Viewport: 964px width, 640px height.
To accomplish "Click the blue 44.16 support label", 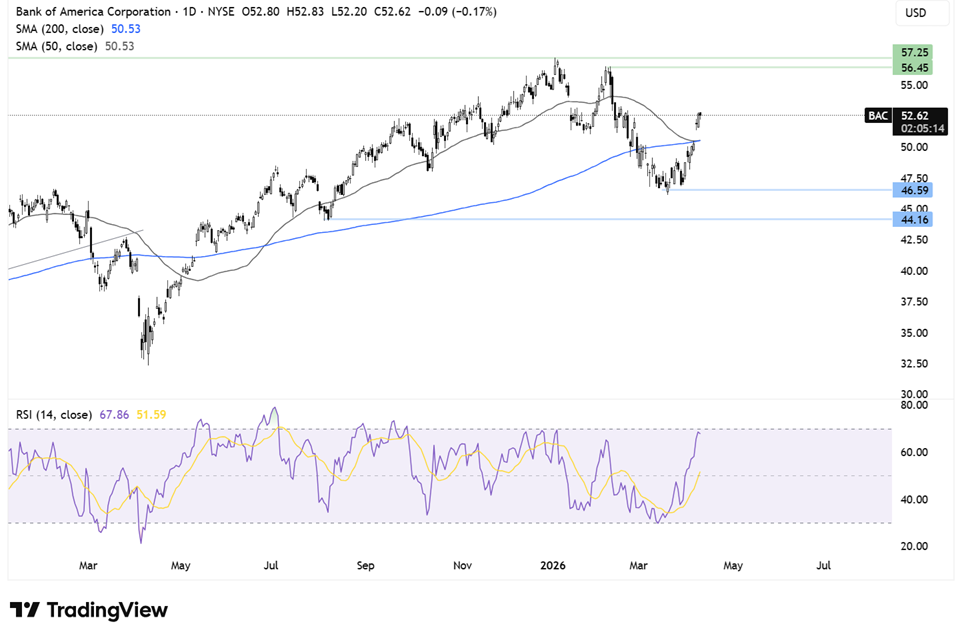I will (911, 218).
